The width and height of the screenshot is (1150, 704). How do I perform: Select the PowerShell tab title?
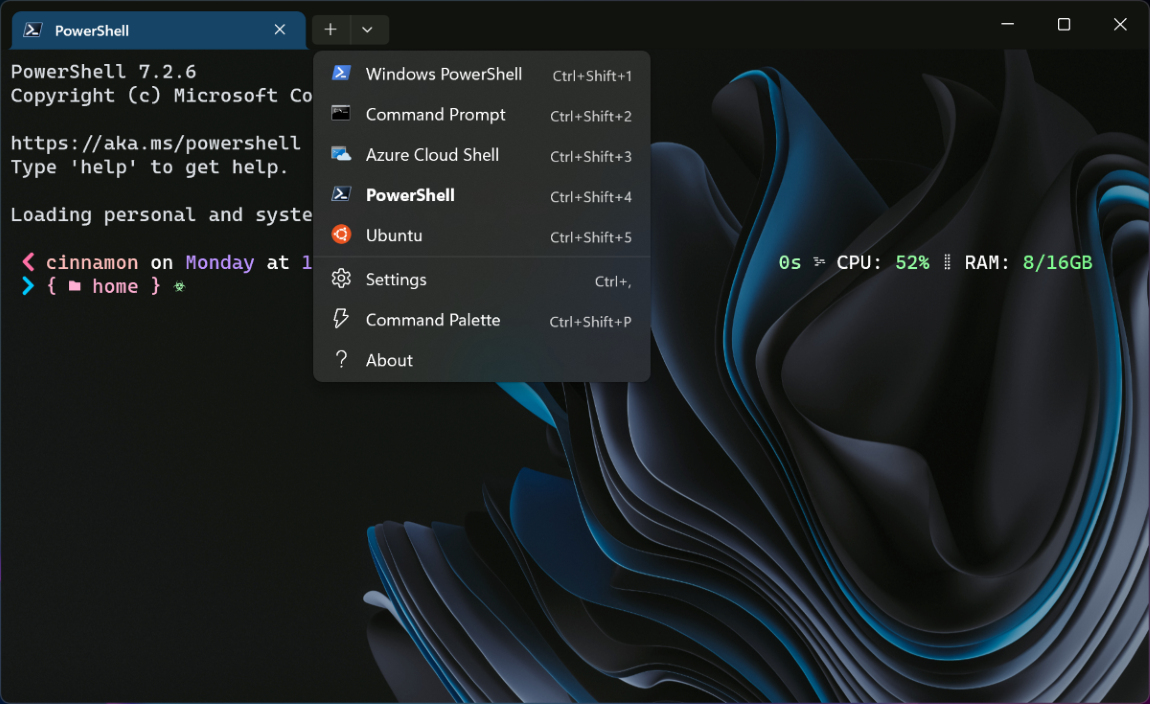92,31
